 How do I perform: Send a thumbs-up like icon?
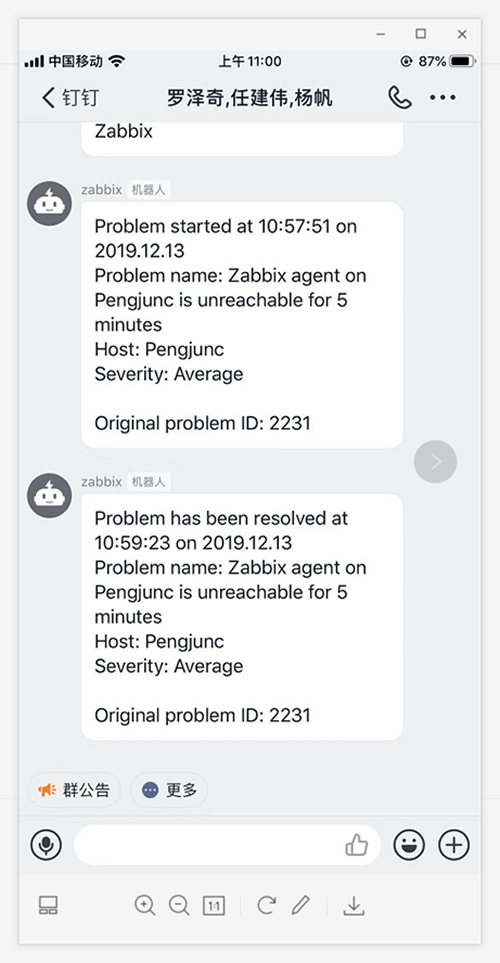tap(356, 845)
